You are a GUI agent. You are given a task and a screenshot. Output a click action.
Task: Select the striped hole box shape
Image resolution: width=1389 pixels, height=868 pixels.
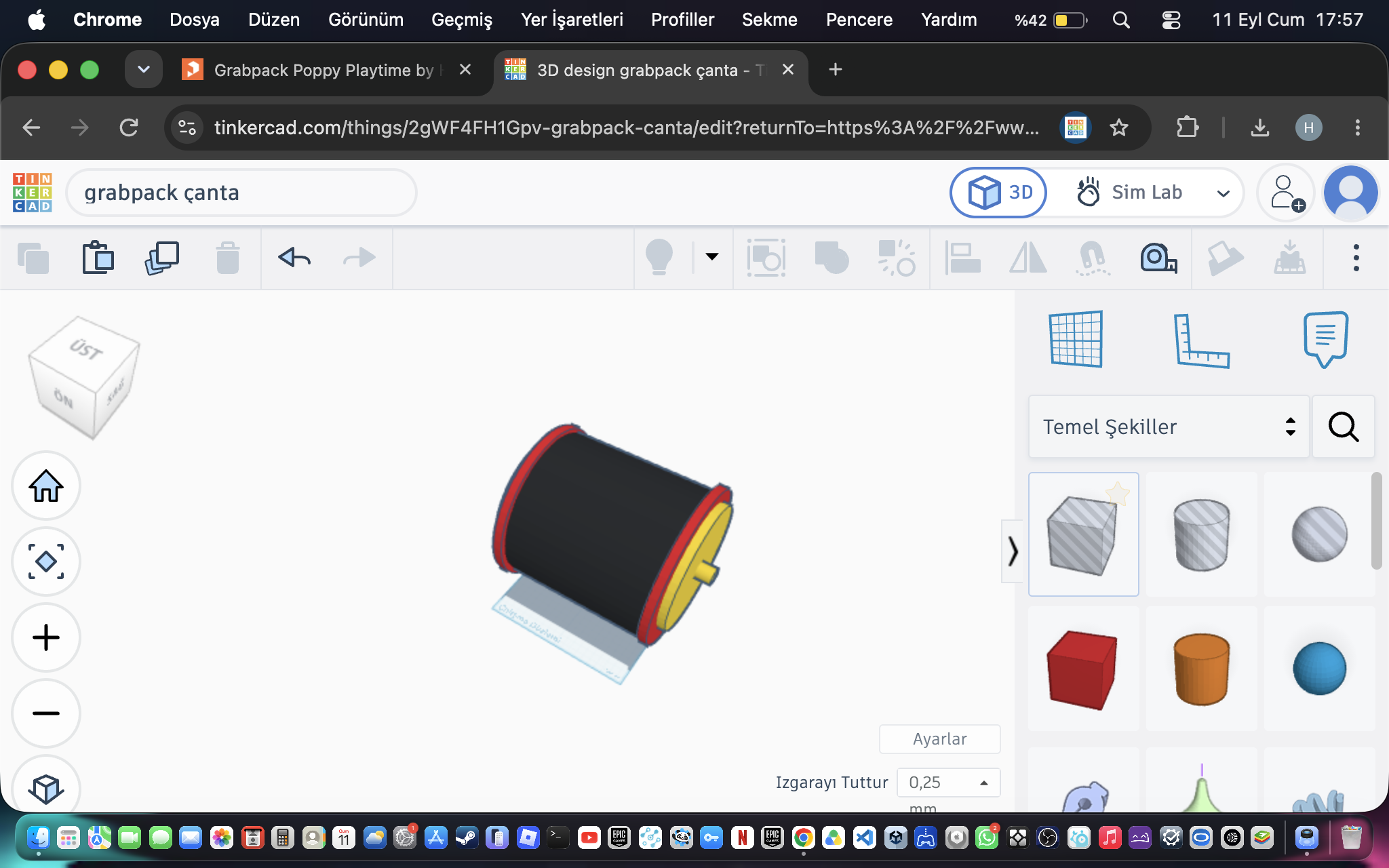(x=1083, y=534)
